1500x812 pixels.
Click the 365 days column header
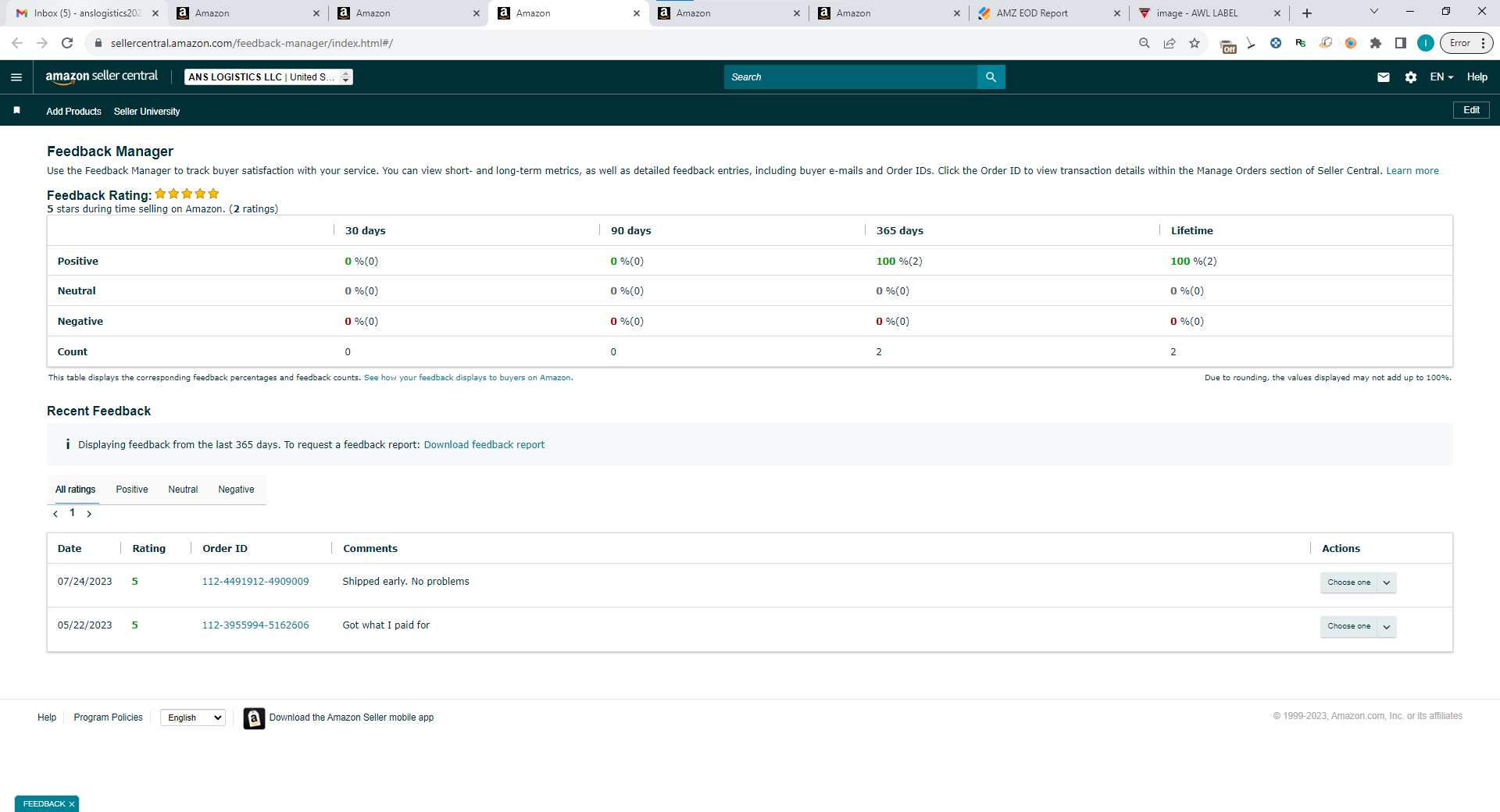click(900, 231)
